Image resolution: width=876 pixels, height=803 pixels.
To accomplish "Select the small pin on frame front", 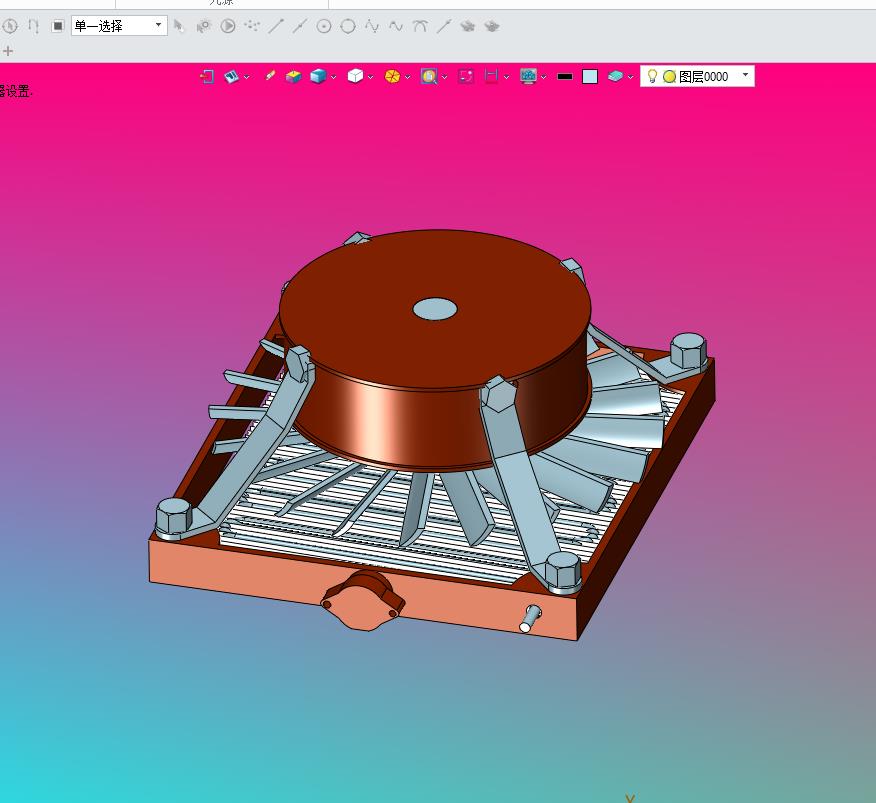I will pos(530,619).
